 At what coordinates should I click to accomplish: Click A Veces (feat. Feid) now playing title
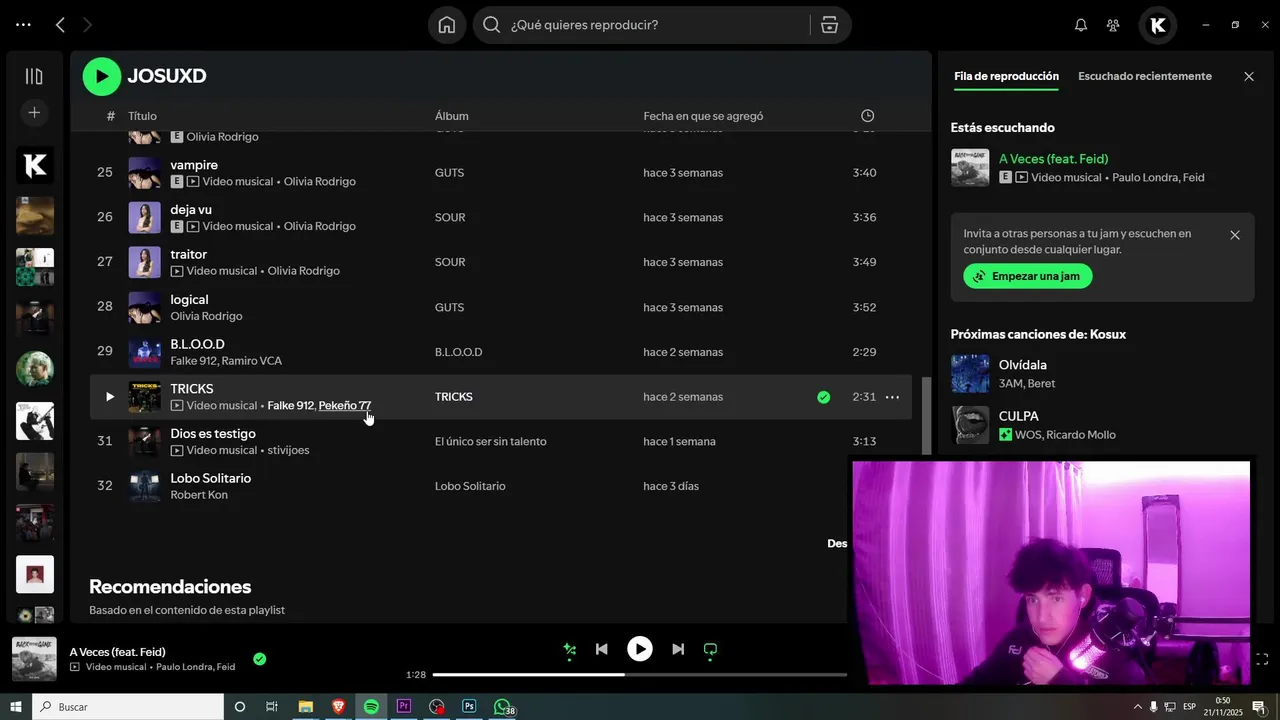(1054, 159)
